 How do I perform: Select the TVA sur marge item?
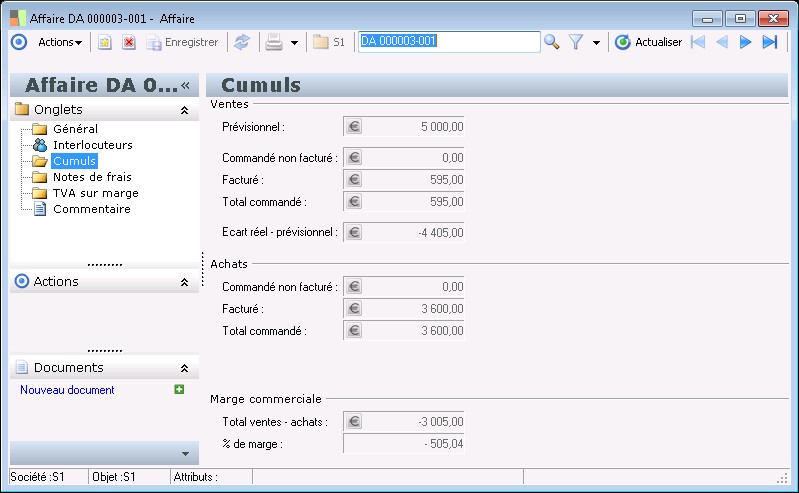(96, 193)
